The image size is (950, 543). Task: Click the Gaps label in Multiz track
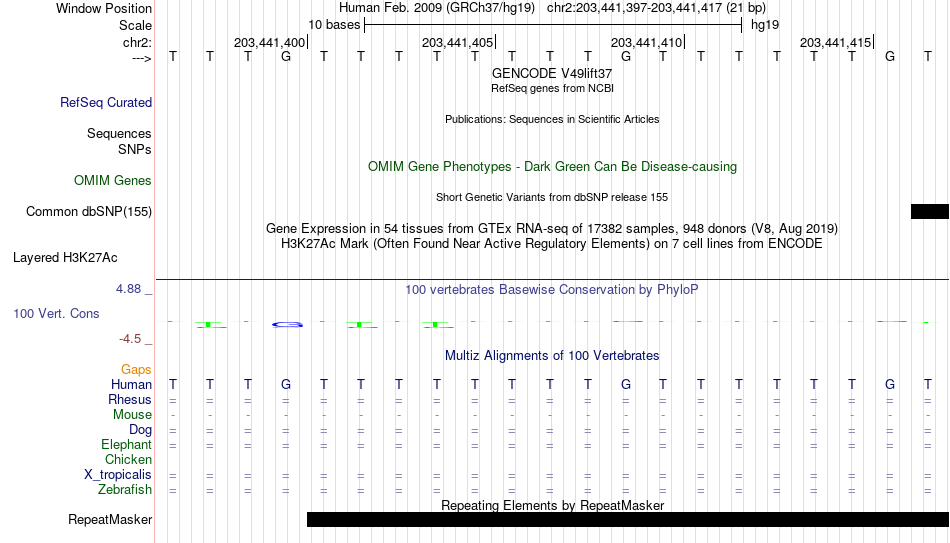[x=136, y=370]
